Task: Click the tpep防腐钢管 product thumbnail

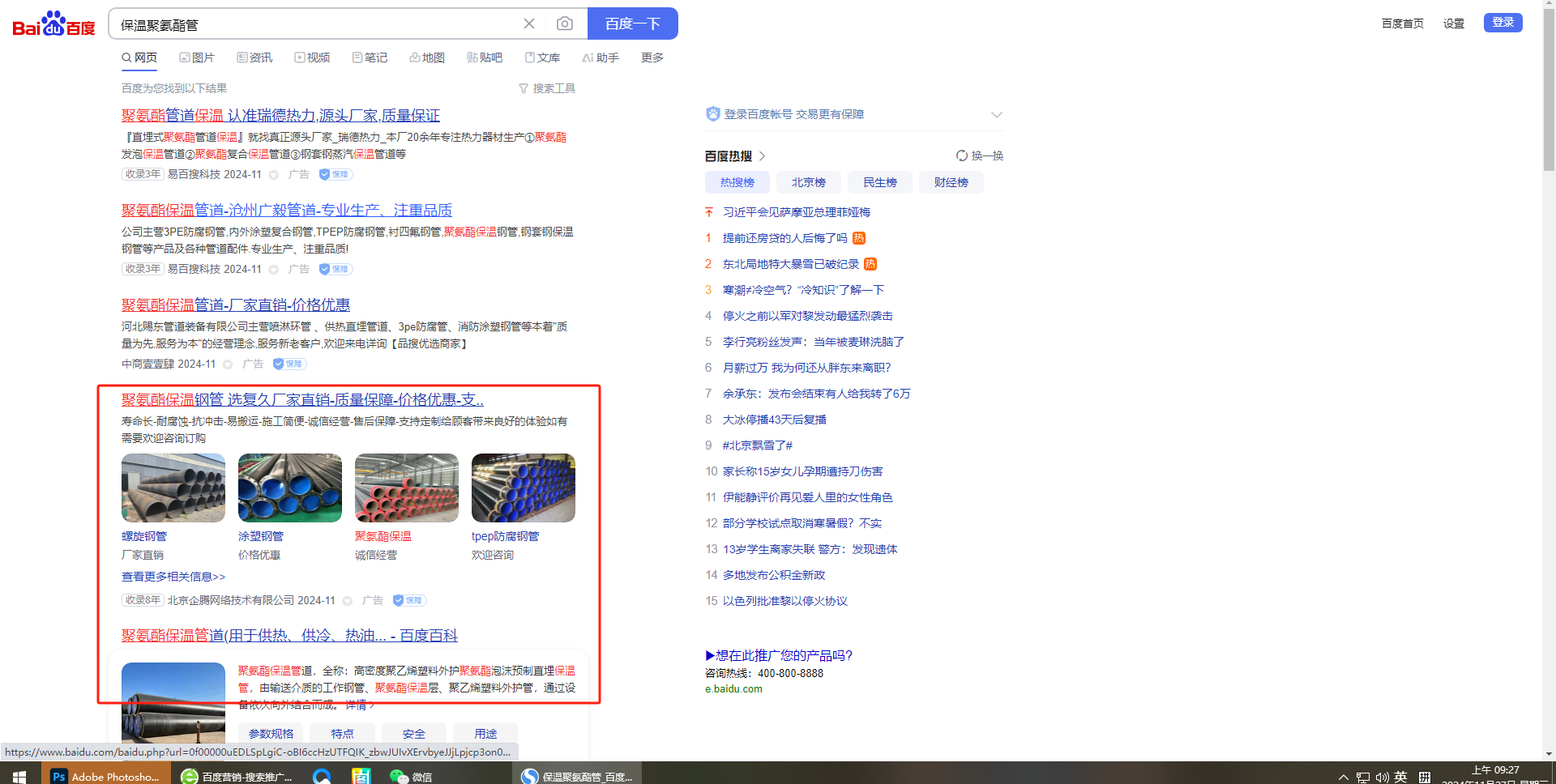Action: (x=524, y=488)
